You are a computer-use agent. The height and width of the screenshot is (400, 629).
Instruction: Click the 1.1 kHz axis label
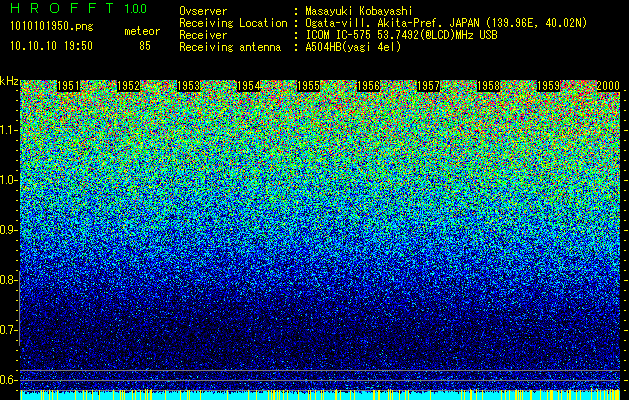[8, 130]
